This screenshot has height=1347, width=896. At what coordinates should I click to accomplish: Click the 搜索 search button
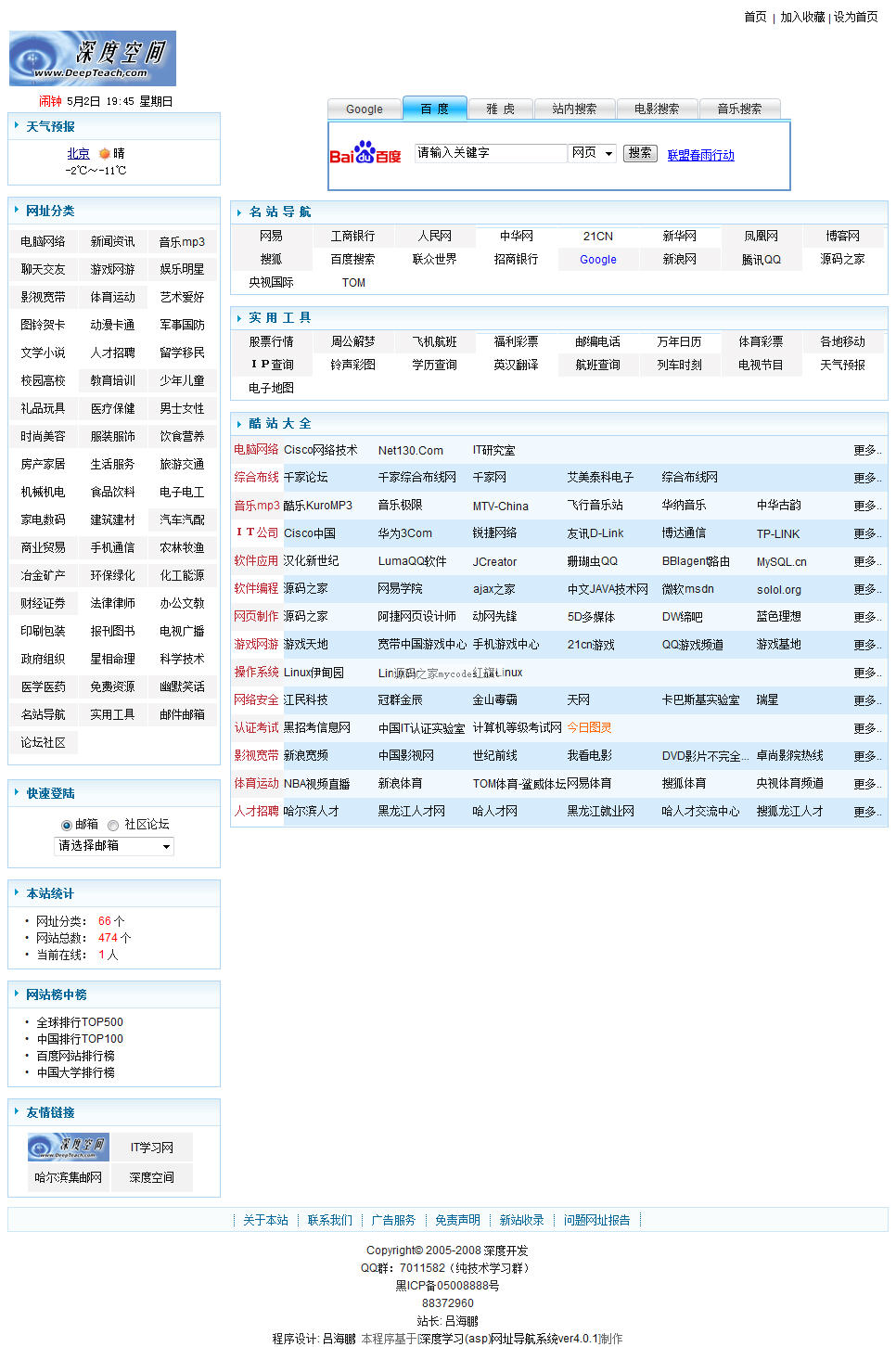coord(639,152)
